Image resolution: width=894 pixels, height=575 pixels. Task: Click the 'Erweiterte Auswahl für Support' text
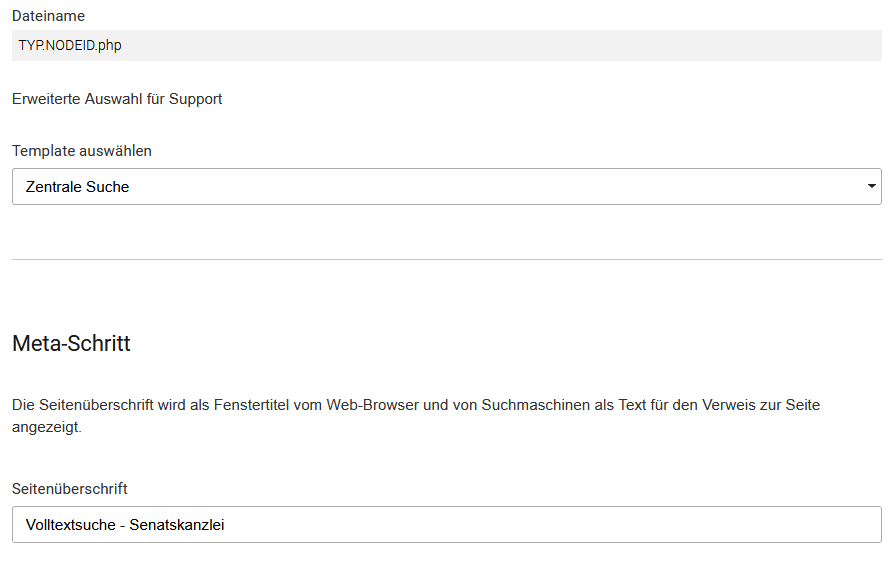117,99
